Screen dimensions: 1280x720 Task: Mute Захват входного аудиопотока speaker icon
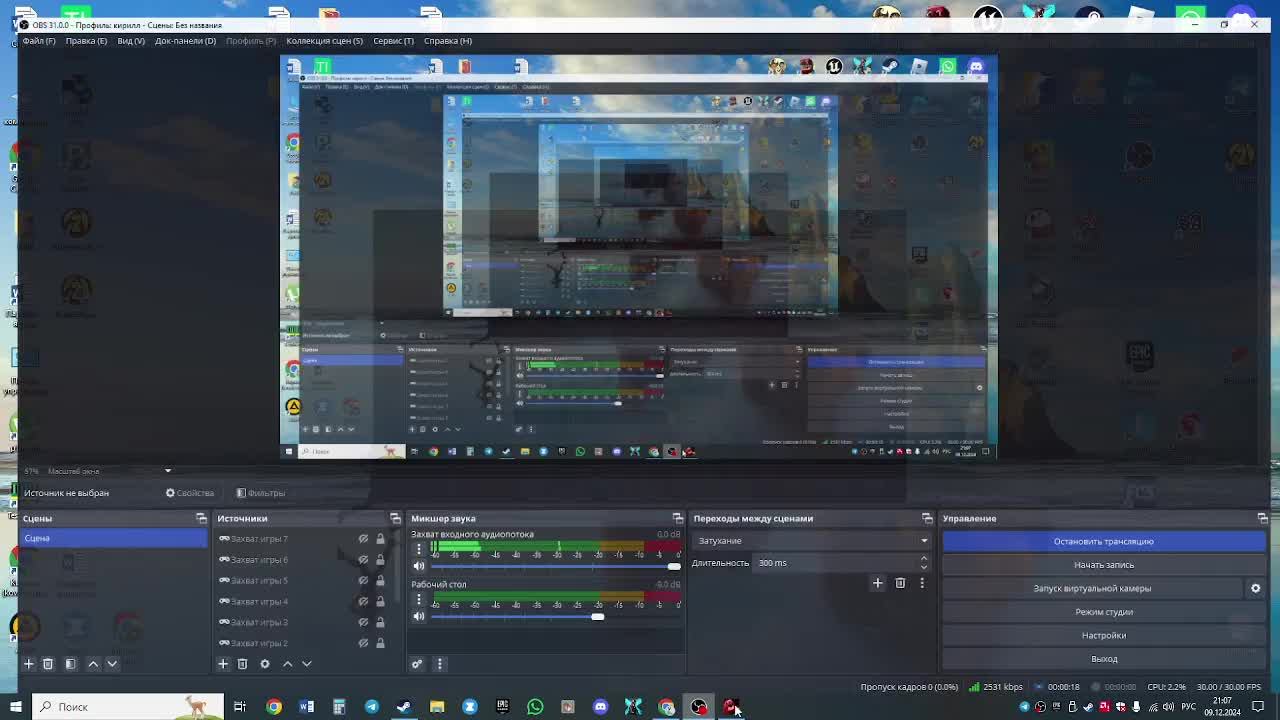pos(419,566)
